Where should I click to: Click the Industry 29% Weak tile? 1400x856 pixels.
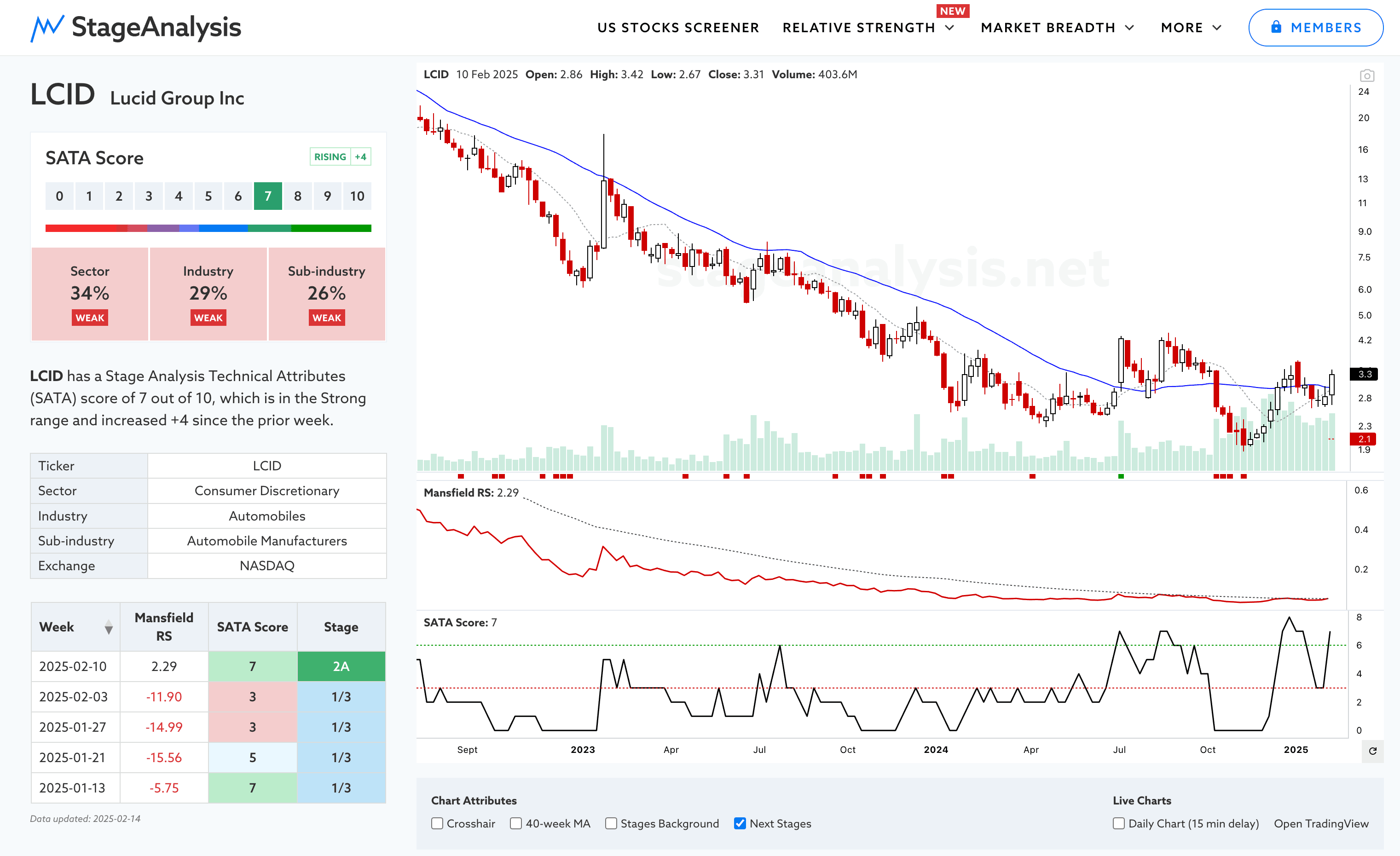208,294
